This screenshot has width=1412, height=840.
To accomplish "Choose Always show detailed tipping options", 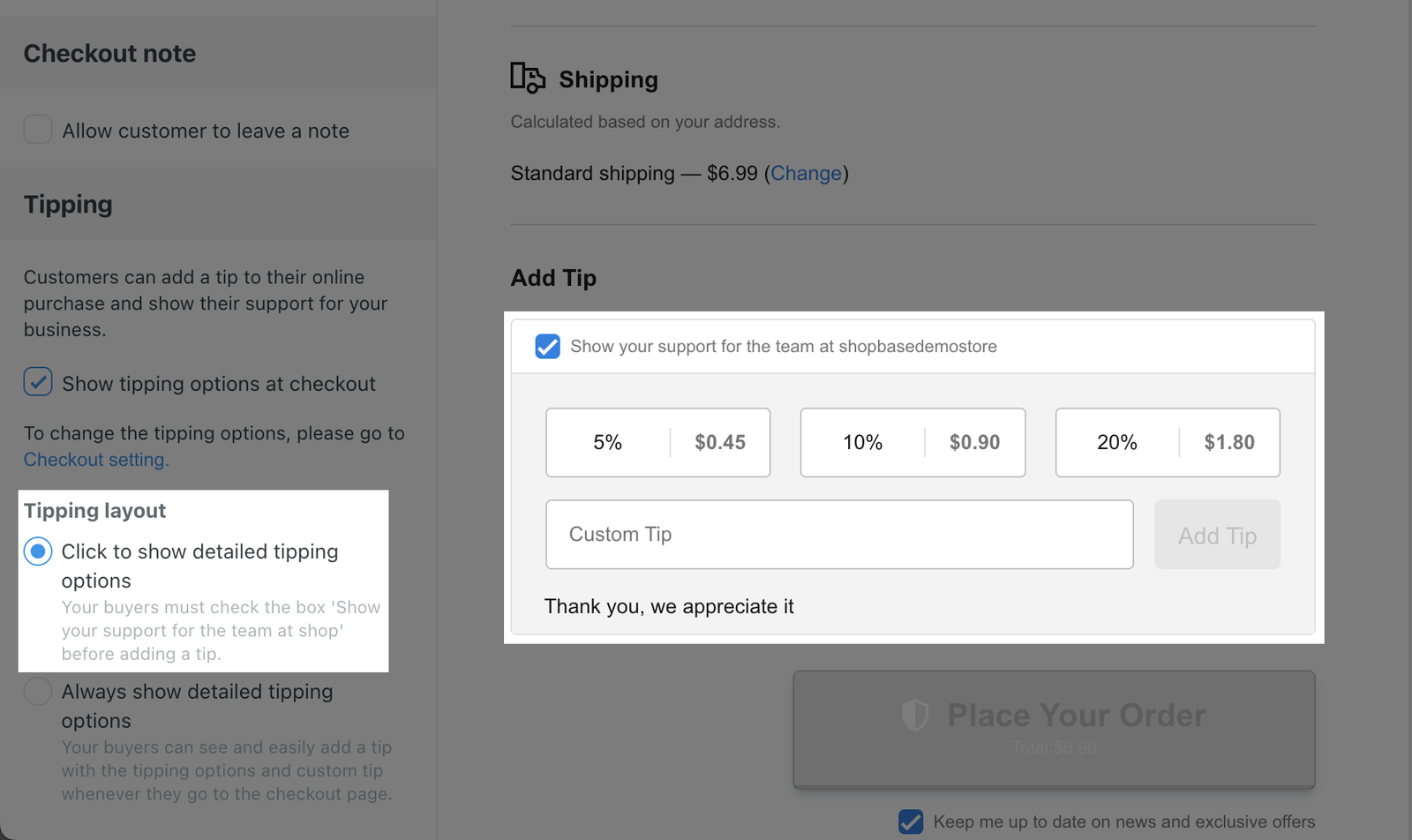I will pyautogui.click(x=38, y=691).
